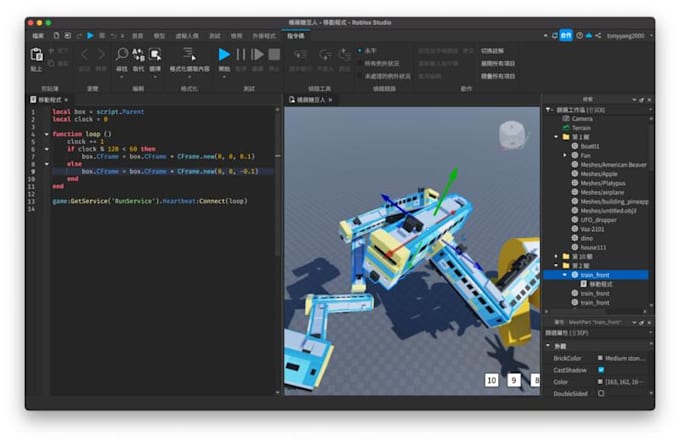Expand the 第10層 folder in Explorer
This screenshot has width=680, height=443.
556,257
